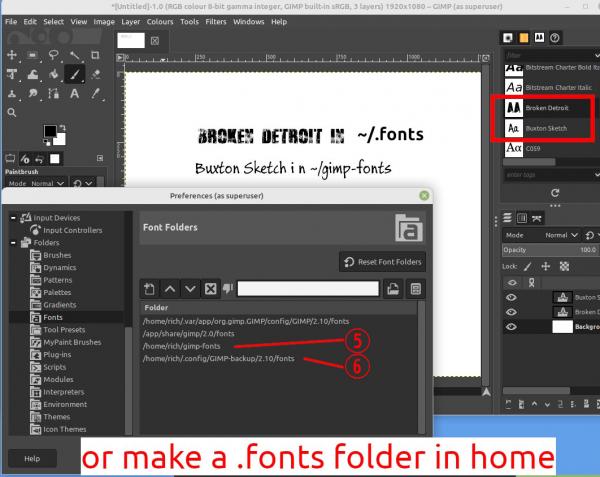Collapse the Input Devices tree node
Screen dimensions: 600x477
point(13,218)
